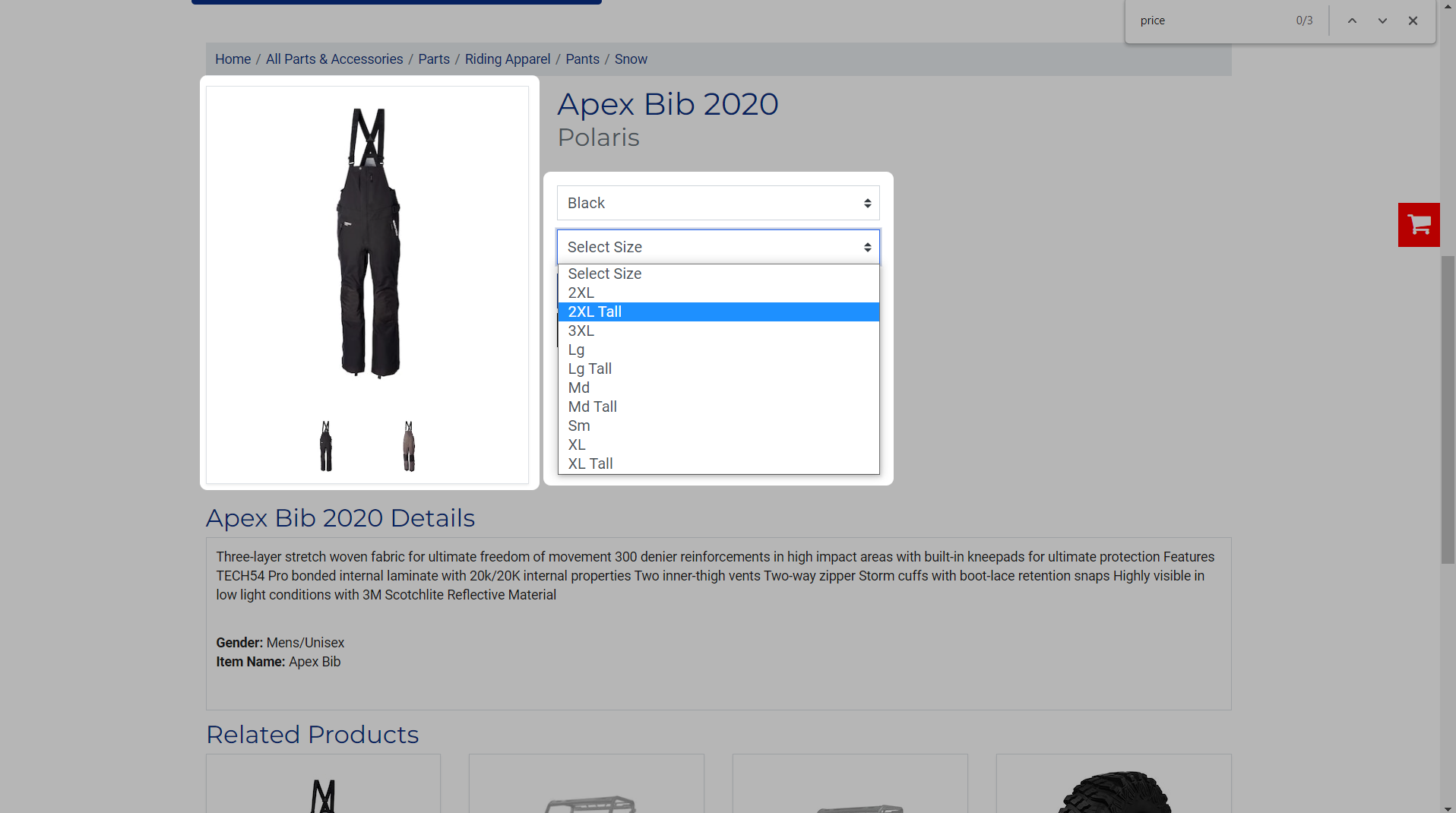
Task: Open the Riding Apparel breadcrumb
Action: click(x=508, y=59)
